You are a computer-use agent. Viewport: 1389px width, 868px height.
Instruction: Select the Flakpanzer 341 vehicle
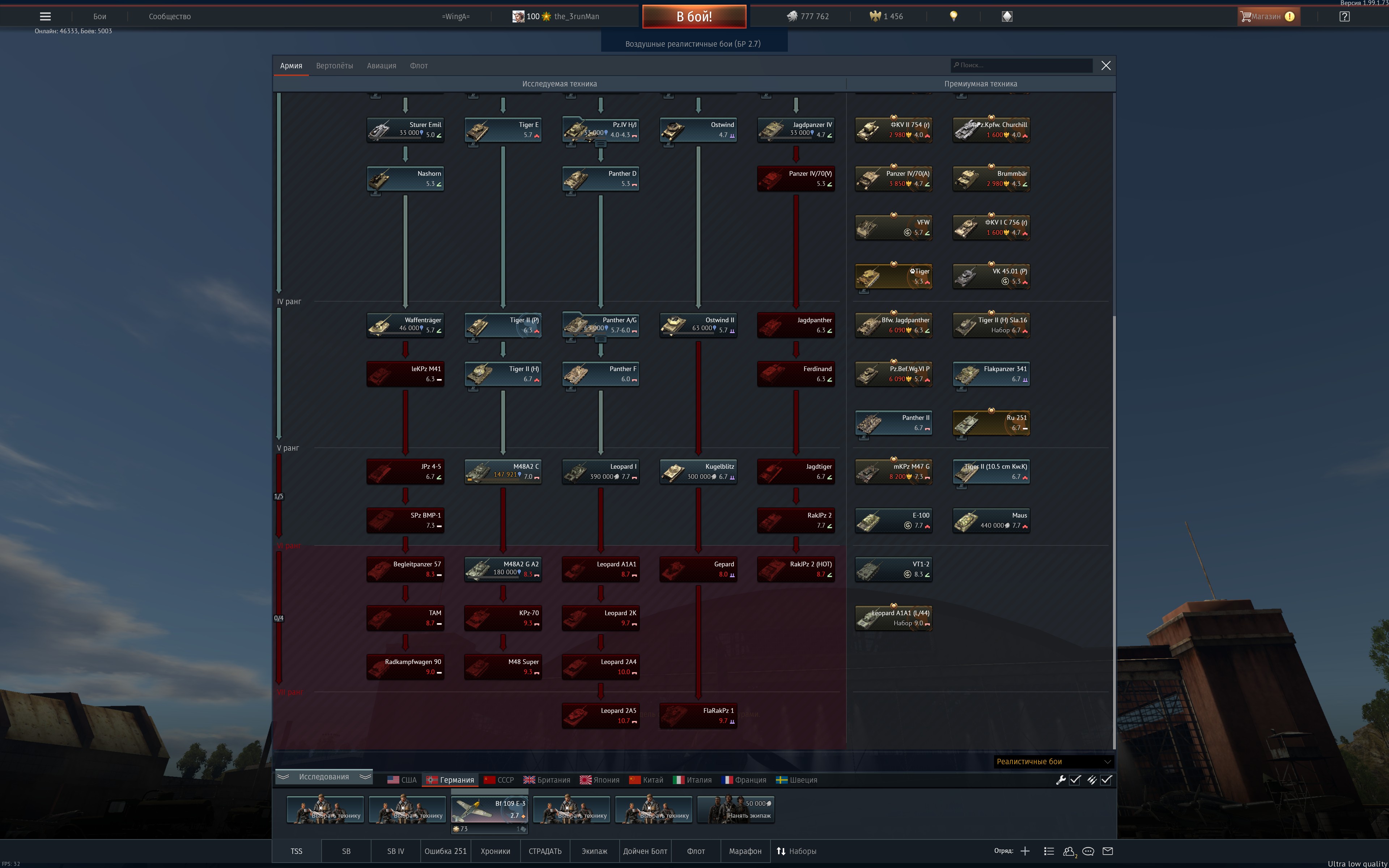[991, 374]
